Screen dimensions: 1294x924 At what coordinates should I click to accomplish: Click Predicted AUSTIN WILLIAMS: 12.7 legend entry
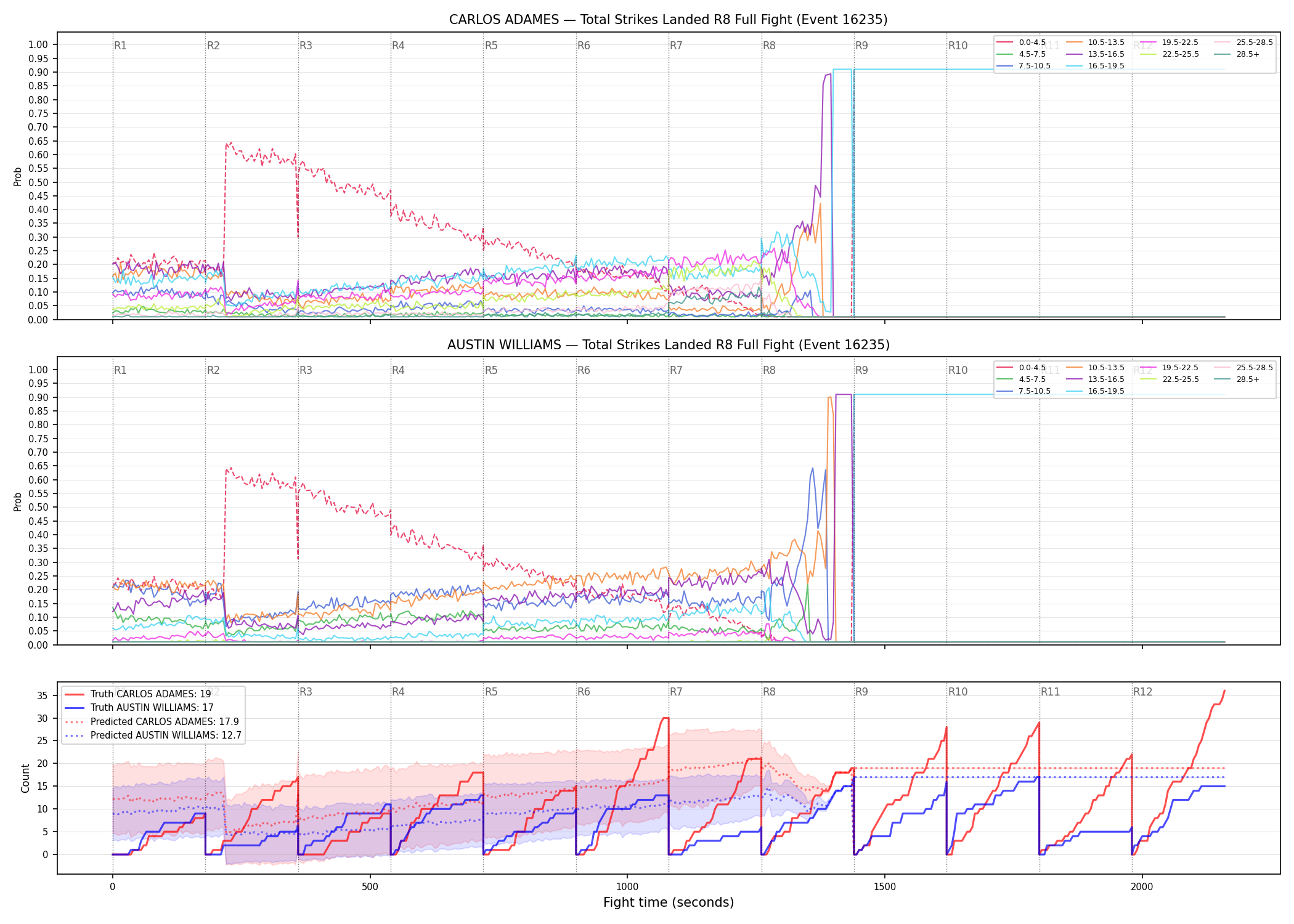[153, 736]
